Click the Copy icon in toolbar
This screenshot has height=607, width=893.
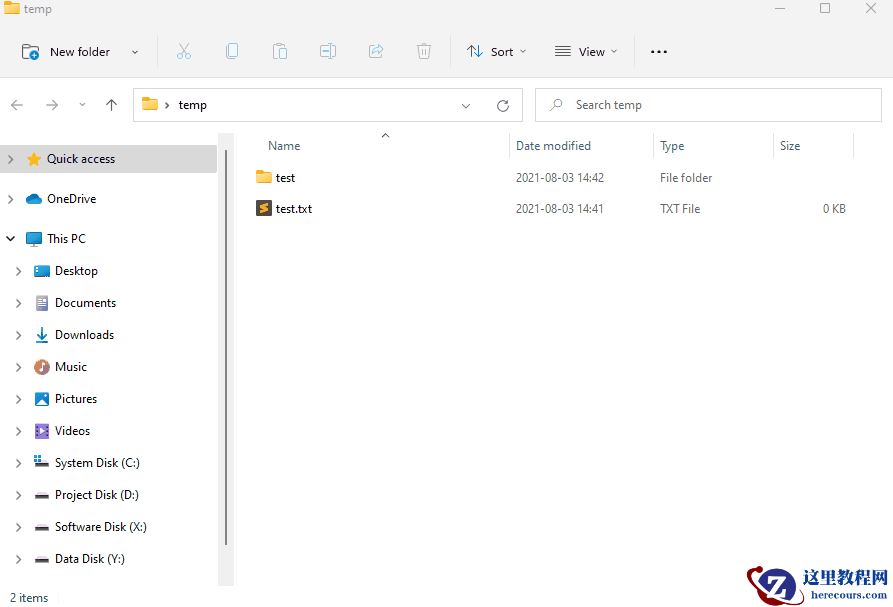click(232, 52)
